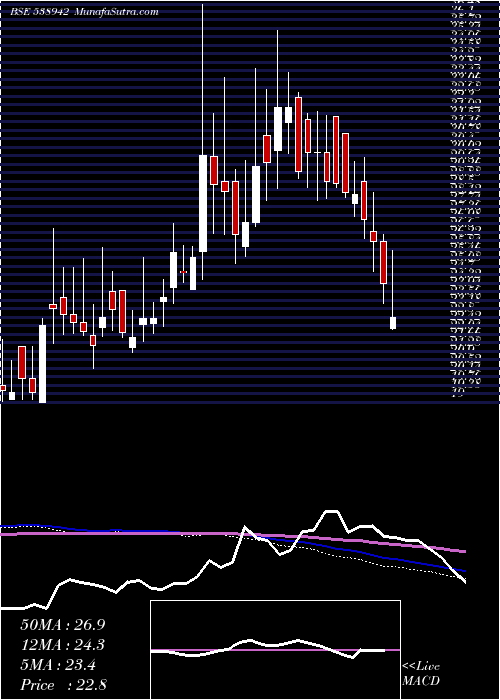Click the <<Live MACD label
This screenshot has height=700, width=500.
421,673
